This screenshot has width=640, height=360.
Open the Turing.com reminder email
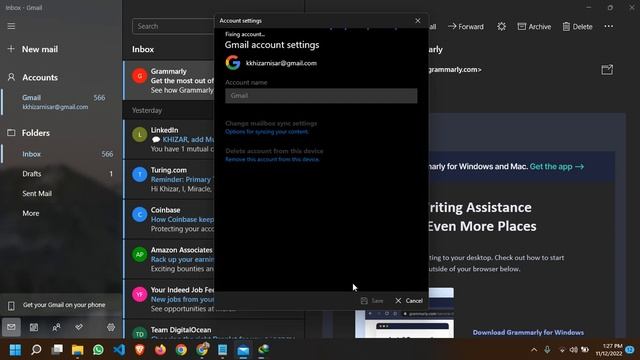(x=169, y=179)
